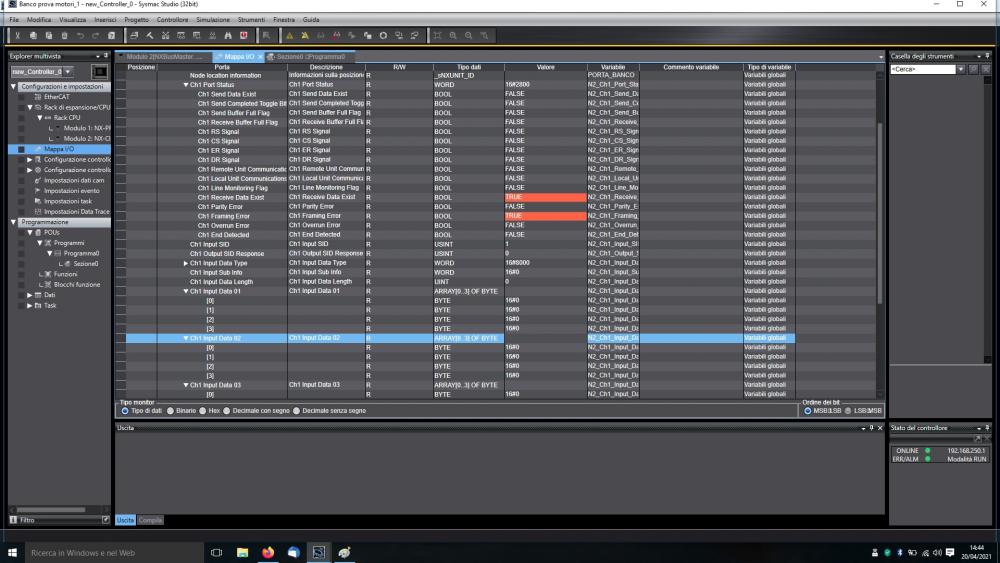This screenshot has width=1000, height=563.
Task: Click the Copy toolbar icon
Action: [x=33, y=36]
